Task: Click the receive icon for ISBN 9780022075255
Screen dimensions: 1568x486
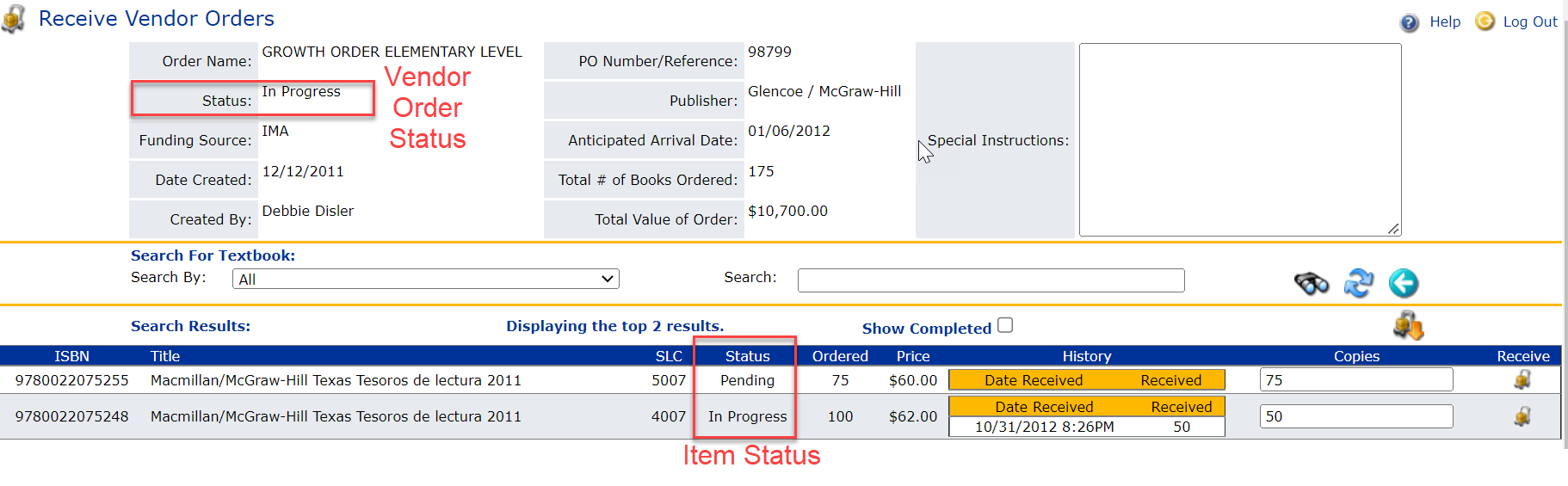Action: tap(1522, 379)
